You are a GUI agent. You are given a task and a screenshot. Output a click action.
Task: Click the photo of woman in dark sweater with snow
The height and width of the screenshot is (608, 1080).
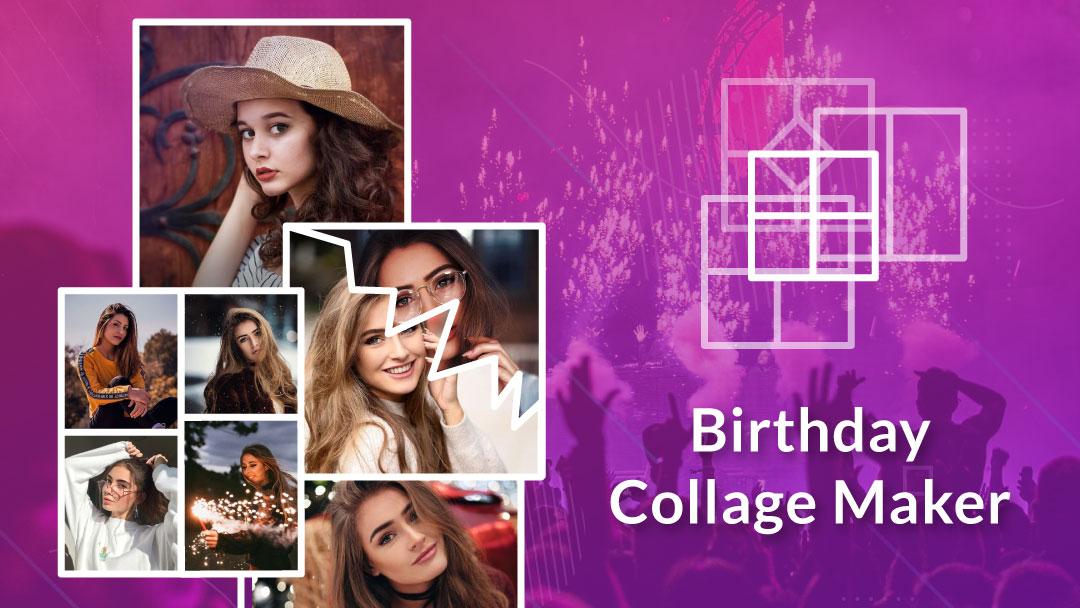tap(241, 354)
